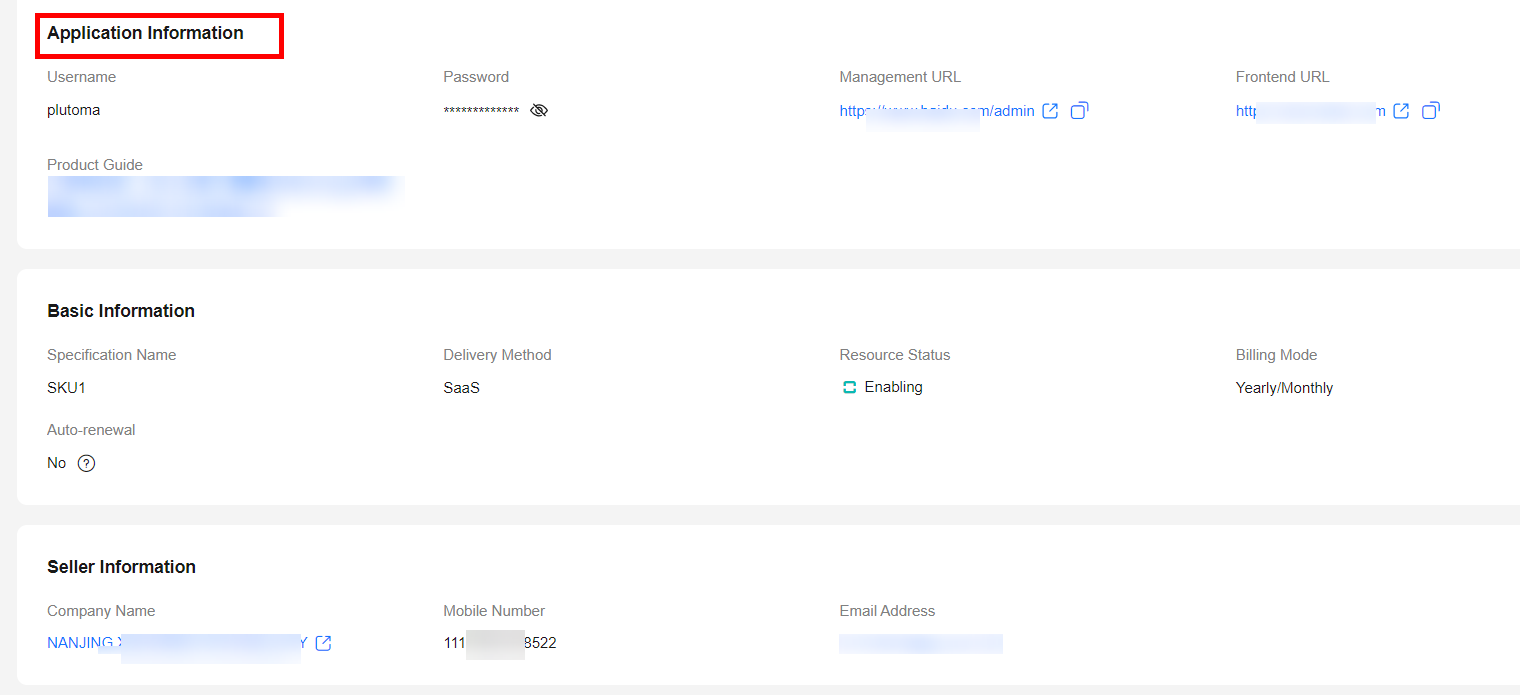Click the Enabling status text

pyautogui.click(x=893, y=387)
